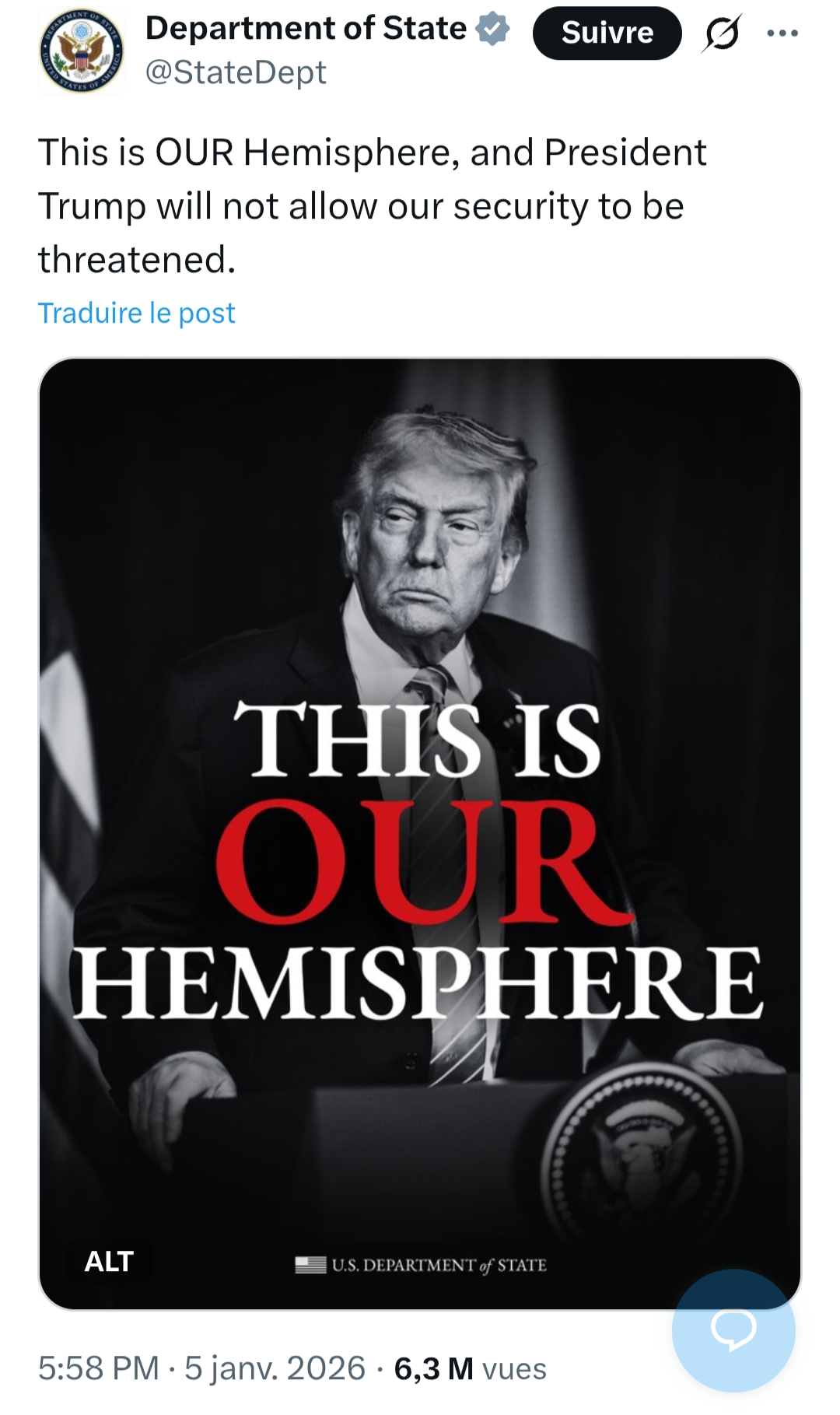Click the white 'HEMISPHERE' text in image
Image resolution: width=840 pixels, height=1415 pixels.
[x=418, y=982]
